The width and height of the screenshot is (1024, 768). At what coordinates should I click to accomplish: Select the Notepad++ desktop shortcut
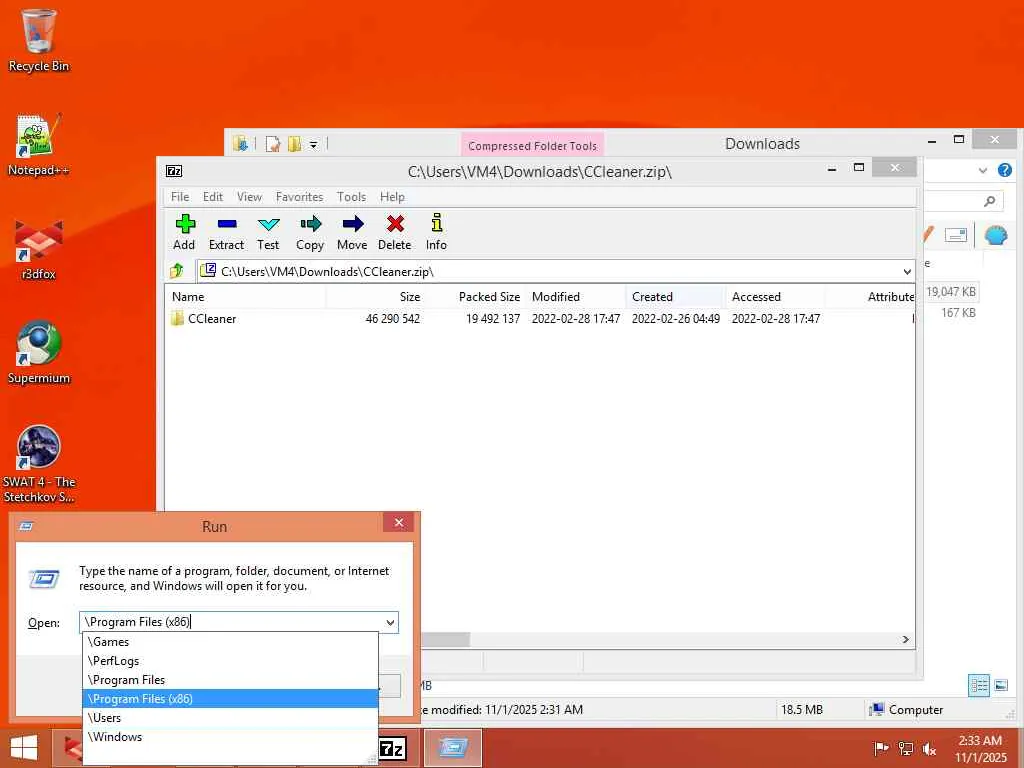39,144
